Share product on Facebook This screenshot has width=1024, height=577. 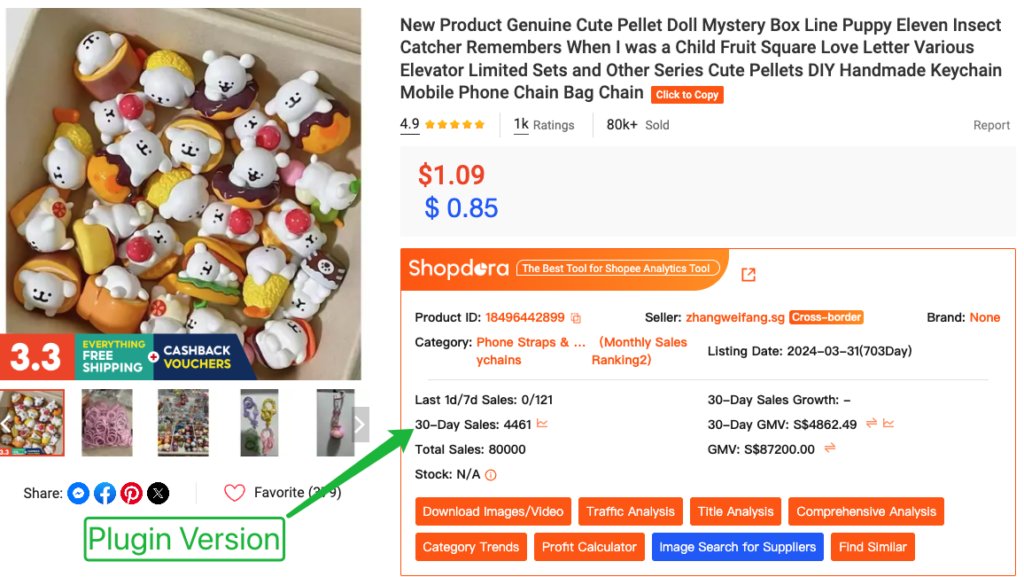tap(105, 493)
